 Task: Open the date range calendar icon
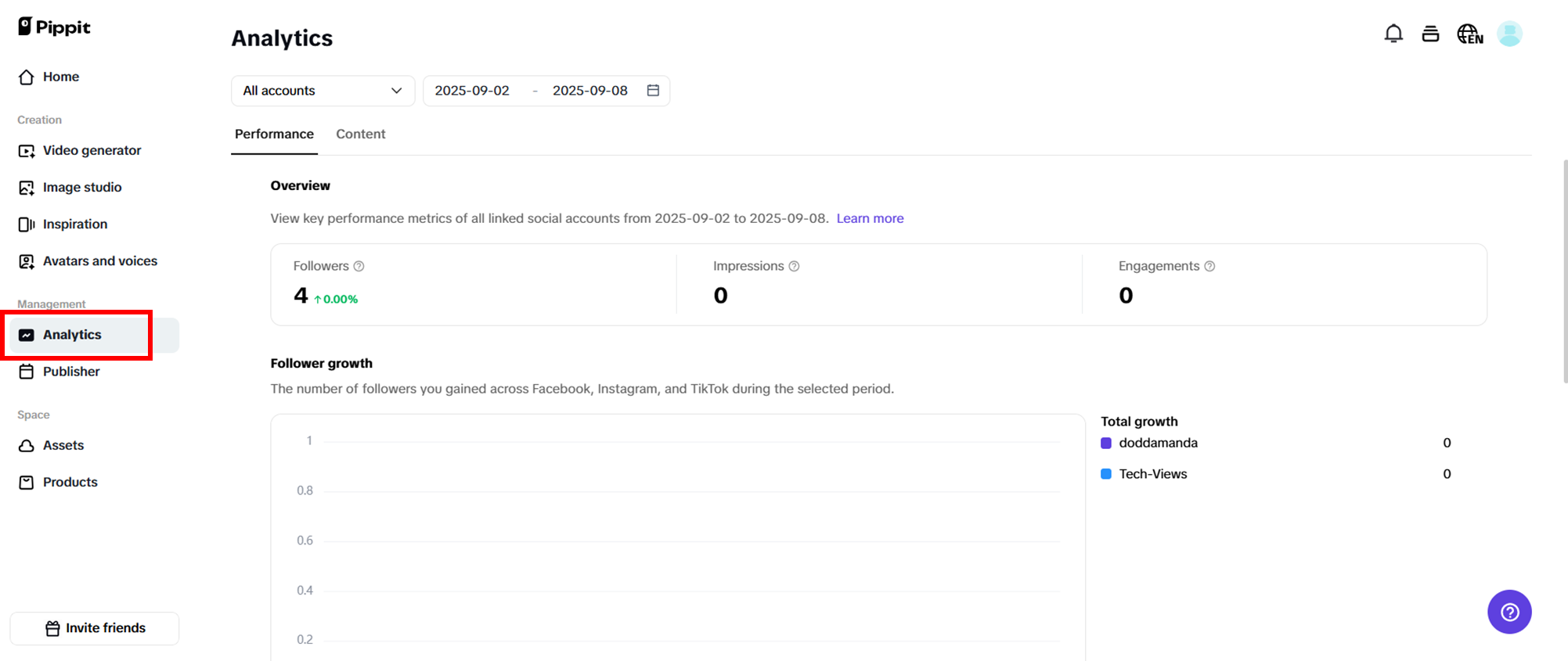(x=653, y=91)
